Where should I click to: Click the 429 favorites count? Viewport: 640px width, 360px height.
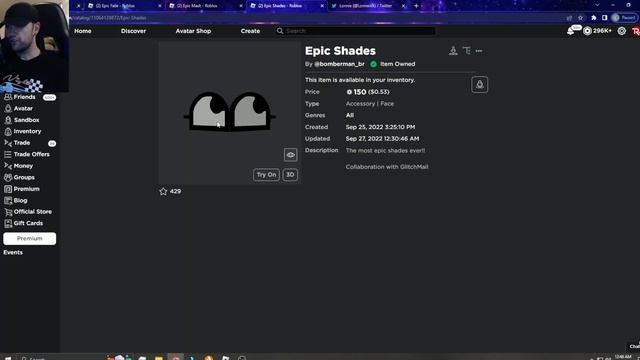(x=175, y=191)
